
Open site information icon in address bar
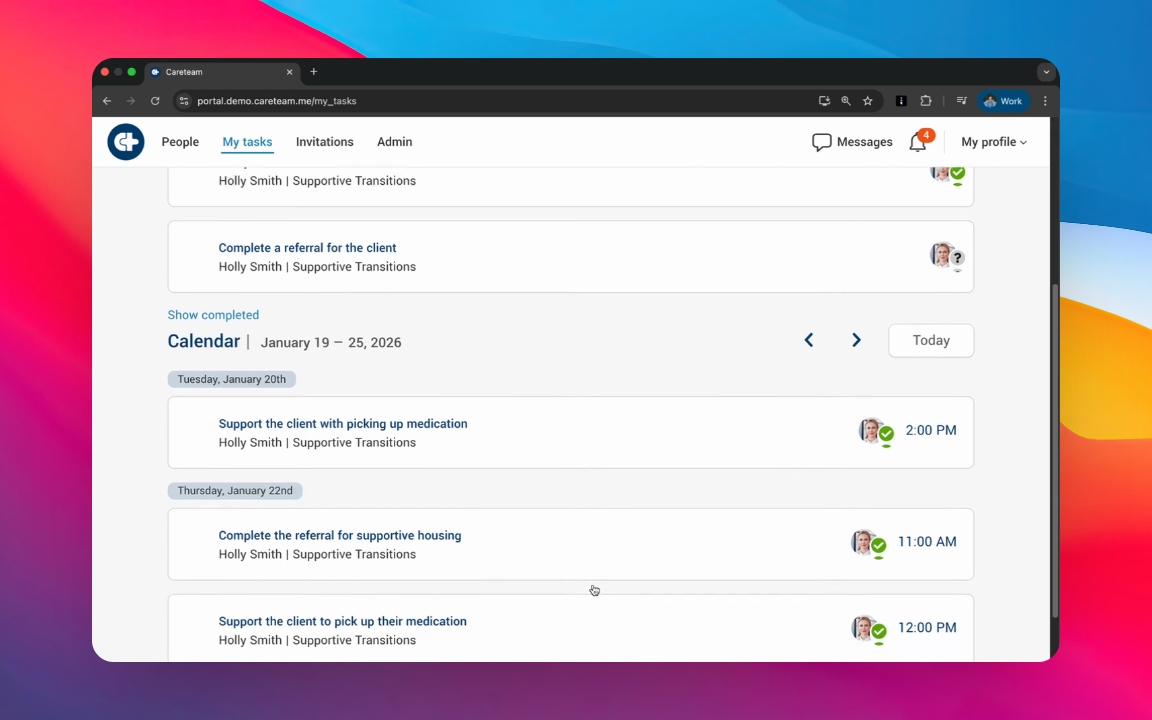(x=184, y=101)
